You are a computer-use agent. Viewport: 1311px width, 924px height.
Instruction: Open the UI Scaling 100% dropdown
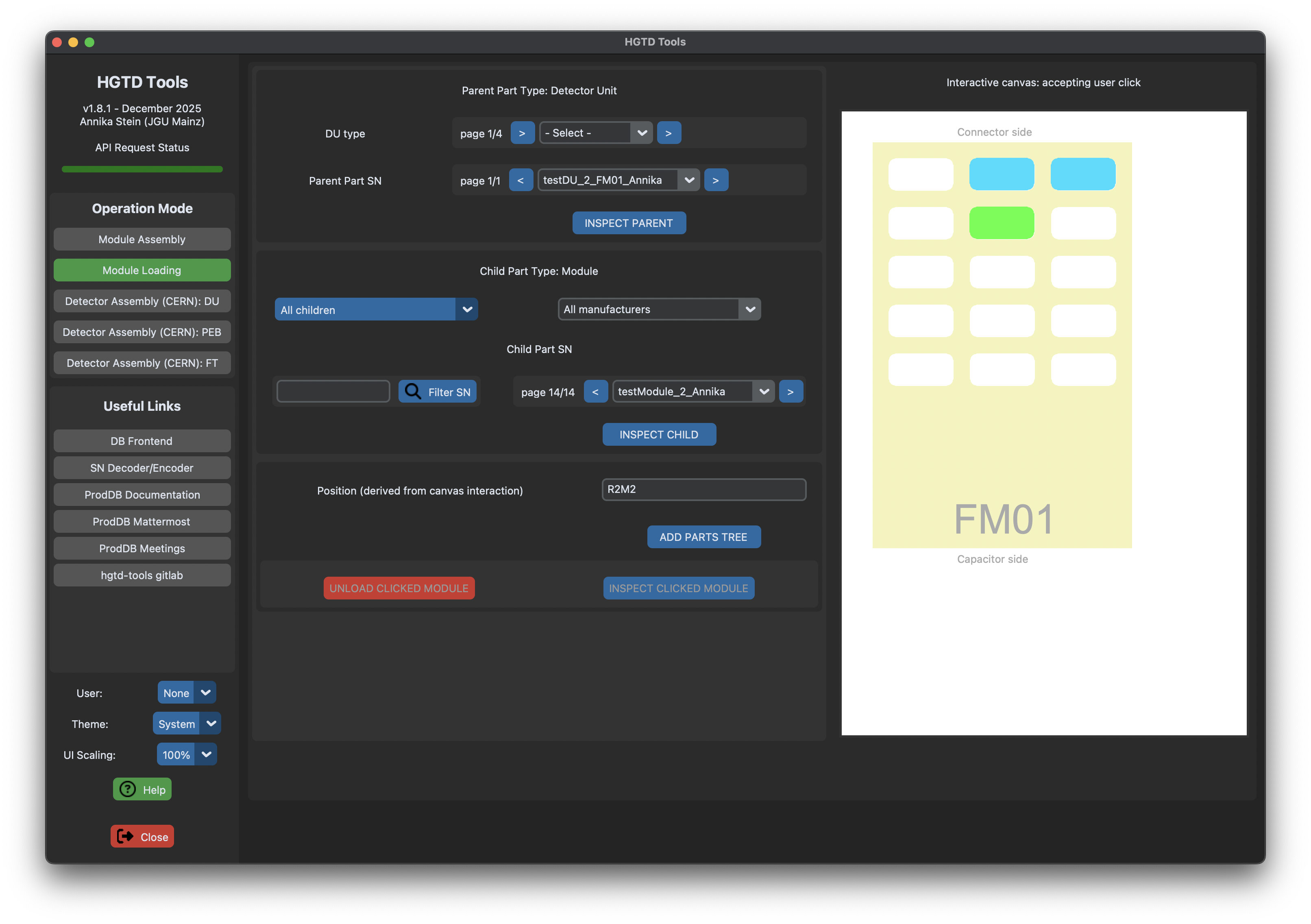pyautogui.click(x=187, y=754)
